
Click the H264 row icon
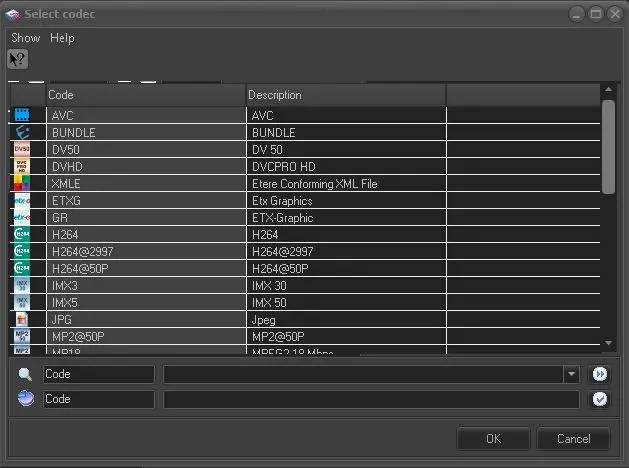[x=22, y=234]
